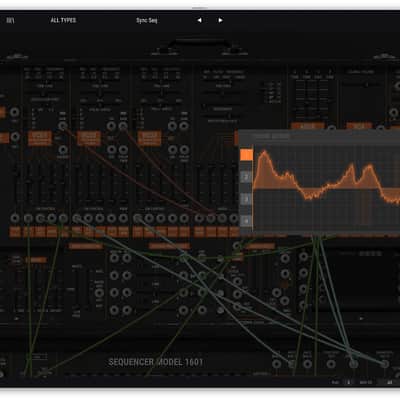Select the orange highlighted curve tab 1
The image size is (400, 400).
point(246,155)
